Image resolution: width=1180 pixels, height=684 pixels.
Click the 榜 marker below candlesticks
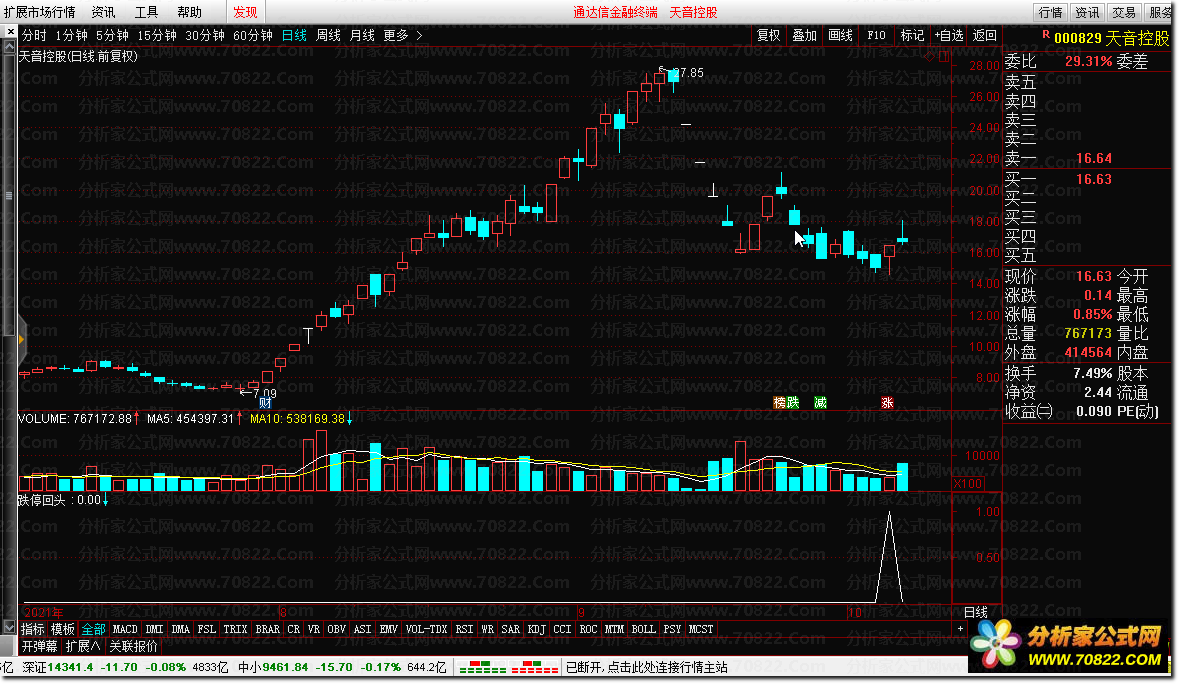780,403
